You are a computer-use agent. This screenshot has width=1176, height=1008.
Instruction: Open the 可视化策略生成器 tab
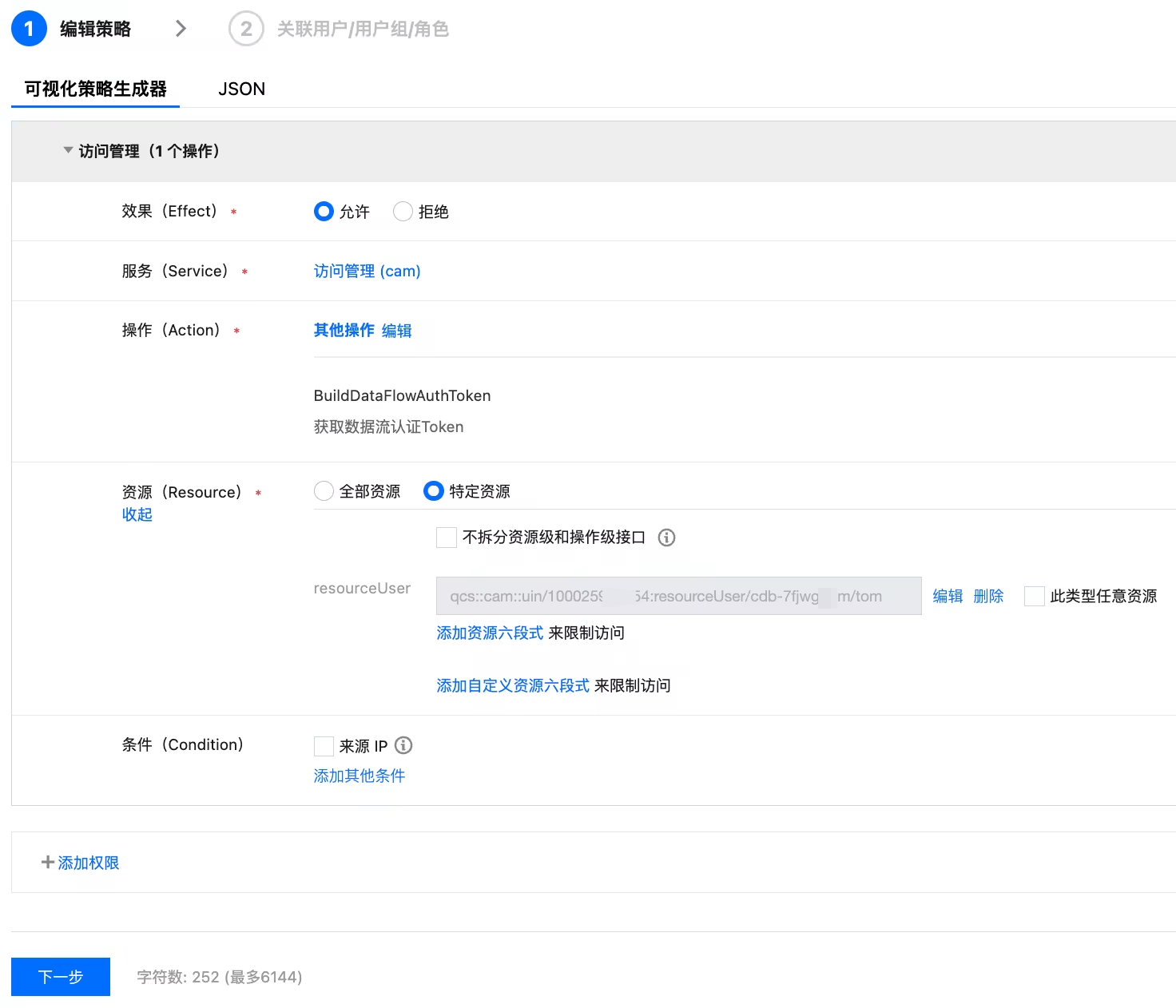tap(95, 89)
